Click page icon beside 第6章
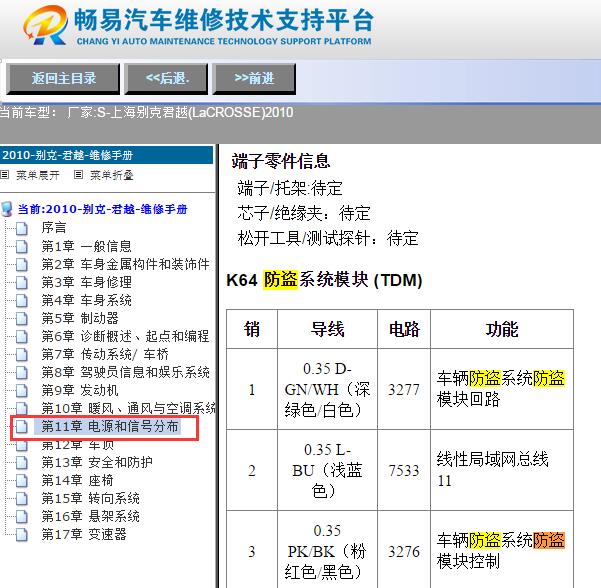Viewport: 601px width, 588px height. click(22, 336)
